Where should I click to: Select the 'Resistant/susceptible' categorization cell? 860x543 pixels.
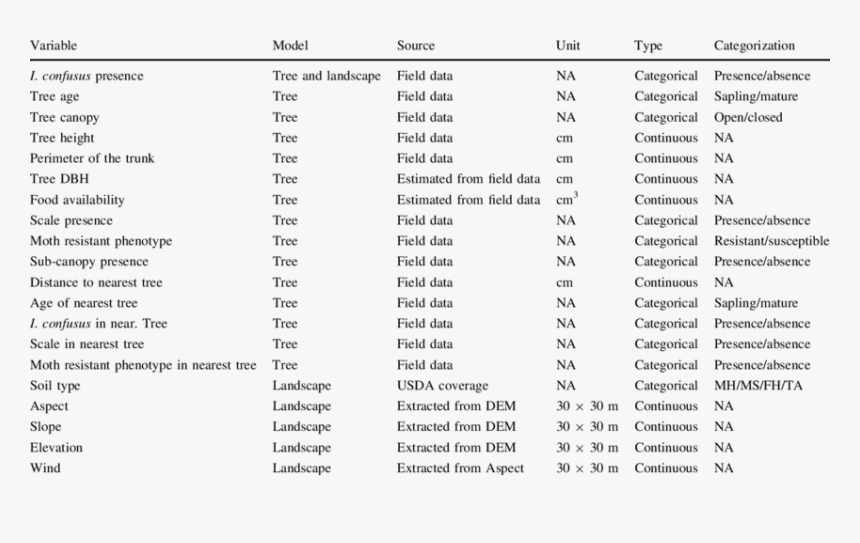pos(771,241)
